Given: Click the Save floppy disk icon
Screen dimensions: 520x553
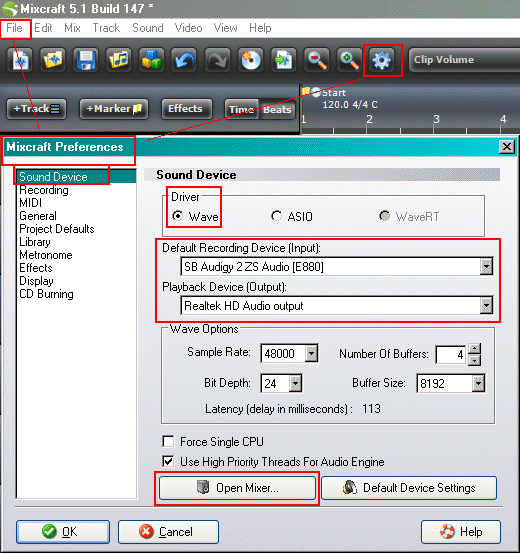Looking at the screenshot, I should [86, 60].
